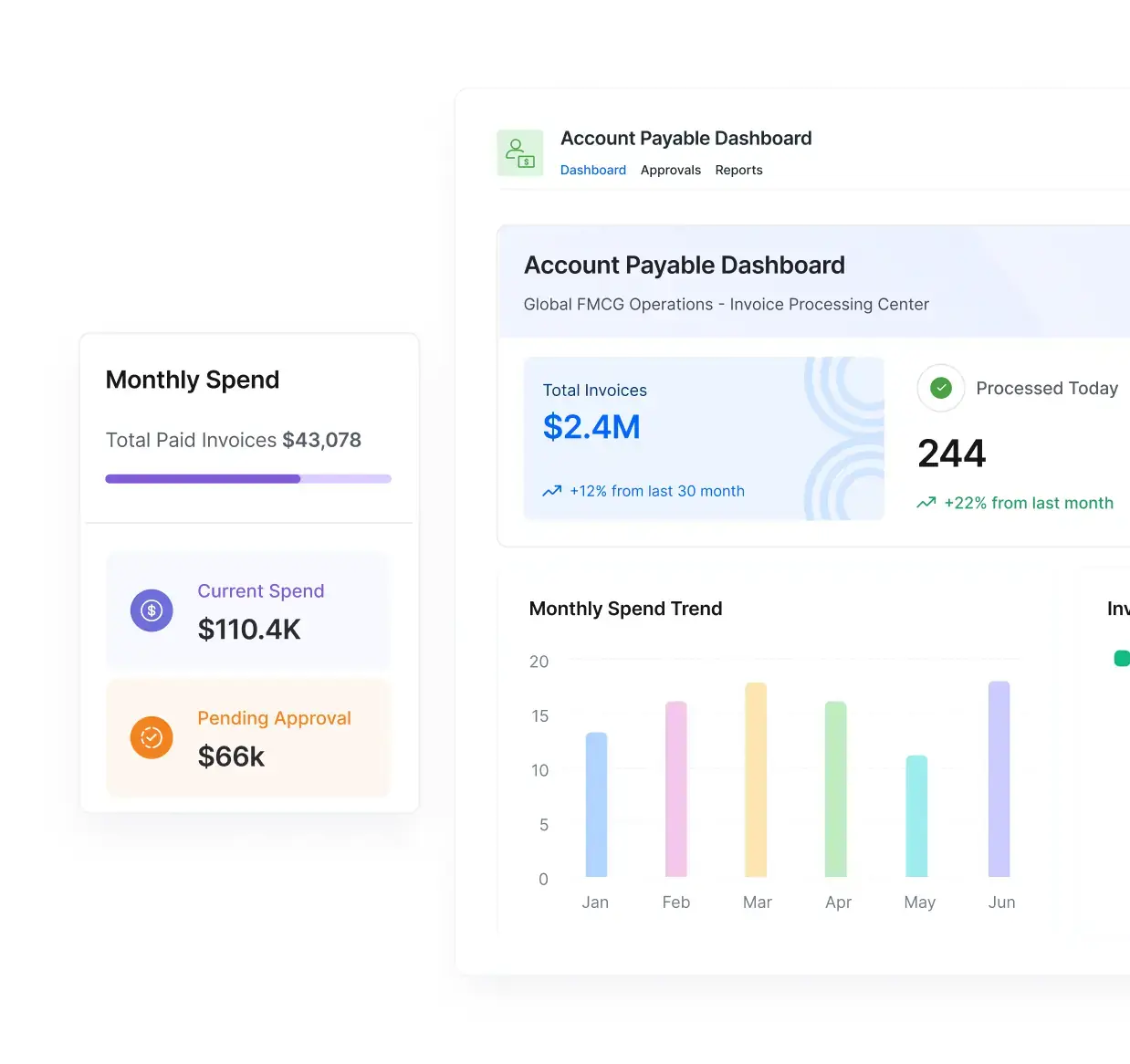Select the yellow Mar bar
This screenshot has height=1064, width=1130.
coord(756,779)
